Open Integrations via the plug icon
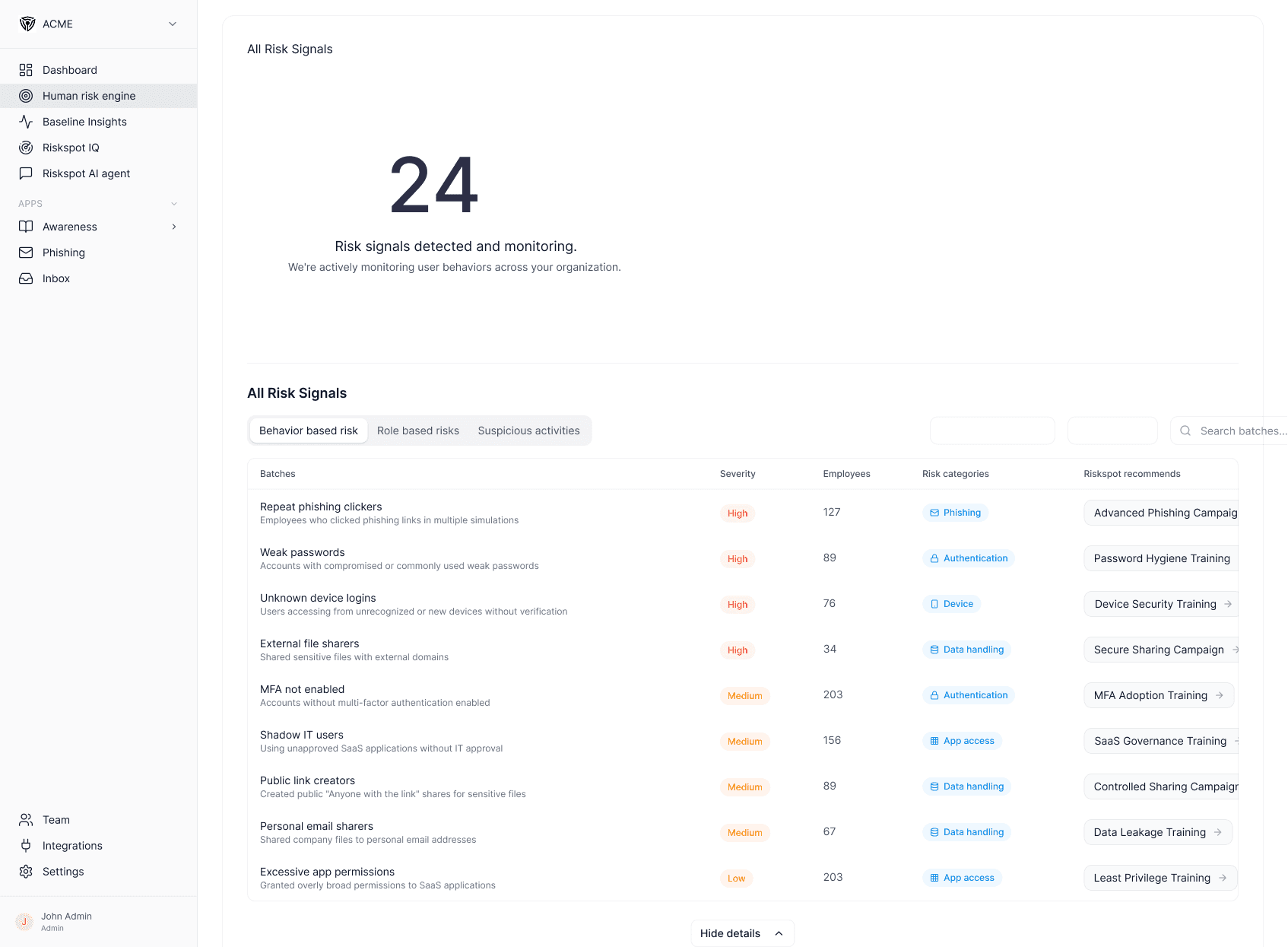 click(26, 845)
